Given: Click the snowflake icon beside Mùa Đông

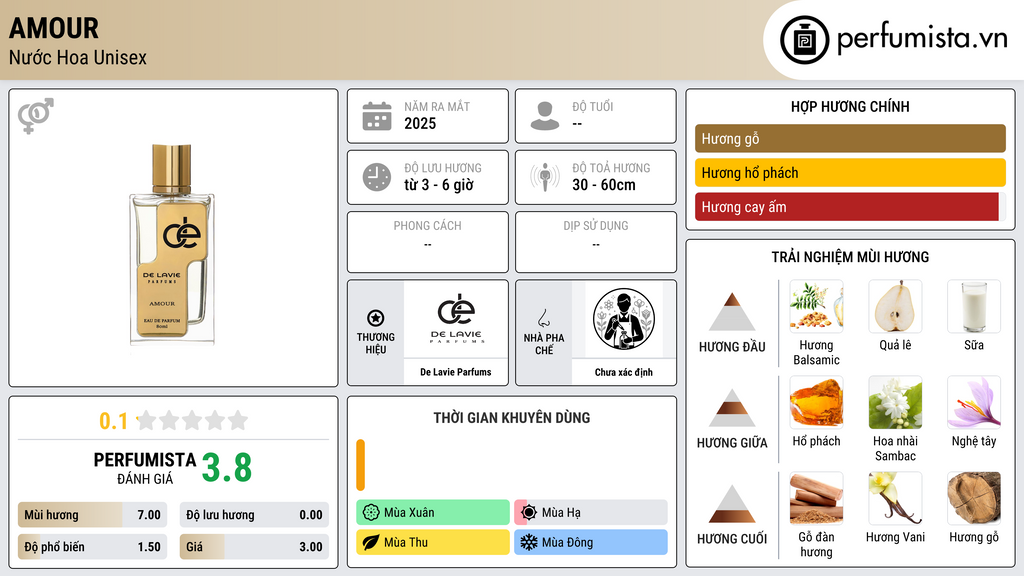Looking at the screenshot, I should click(529, 543).
